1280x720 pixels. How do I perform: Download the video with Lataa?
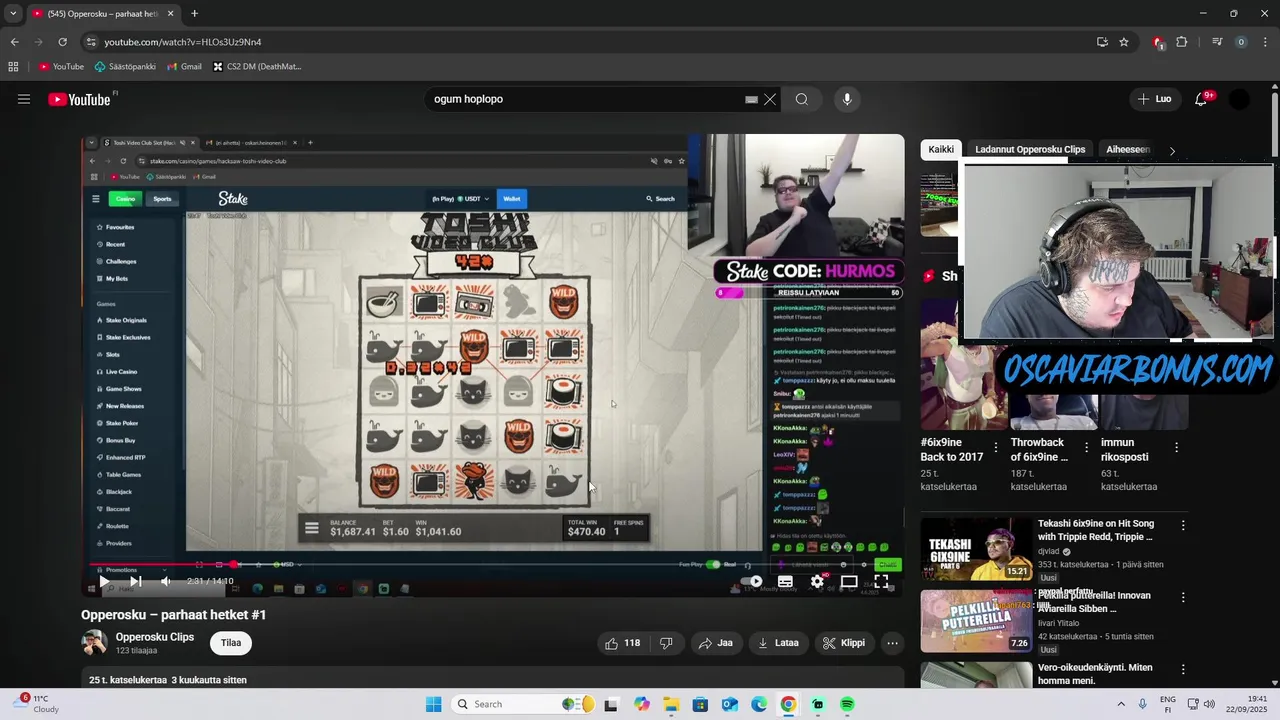pyautogui.click(x=779, y=643)
